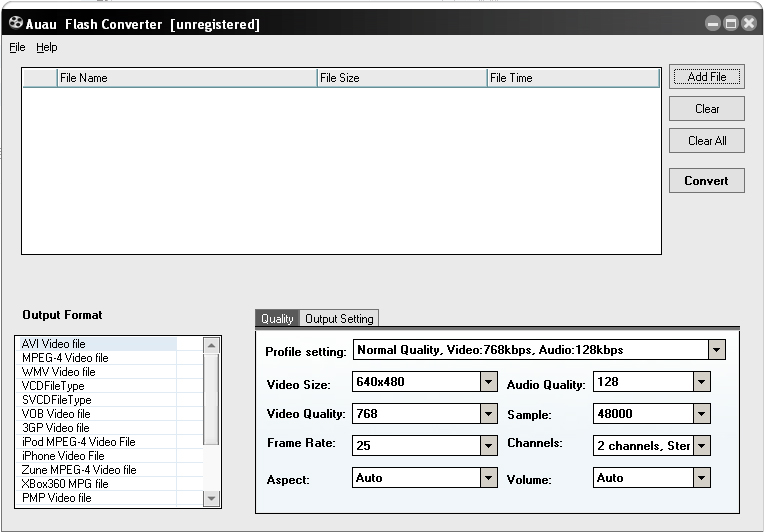Click the format list scroll down arrow

pyautogui.click(x=211, y=498)
